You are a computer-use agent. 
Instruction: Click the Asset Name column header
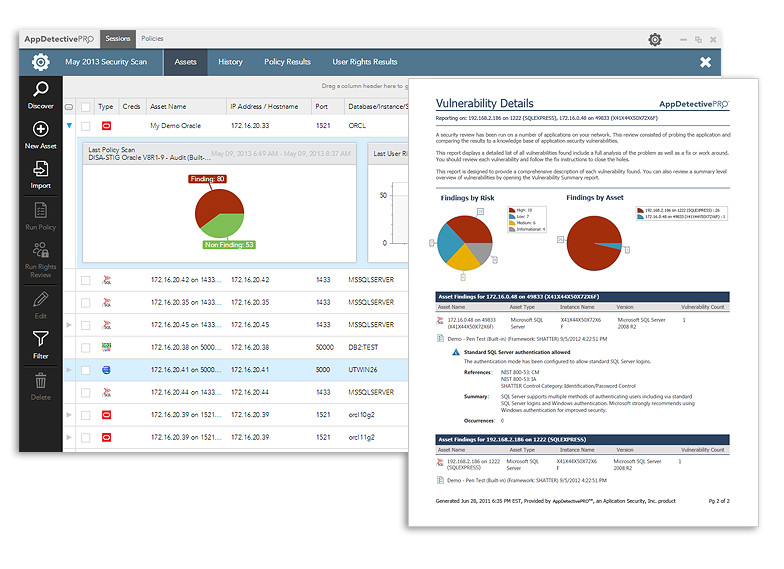coord(168,106)
